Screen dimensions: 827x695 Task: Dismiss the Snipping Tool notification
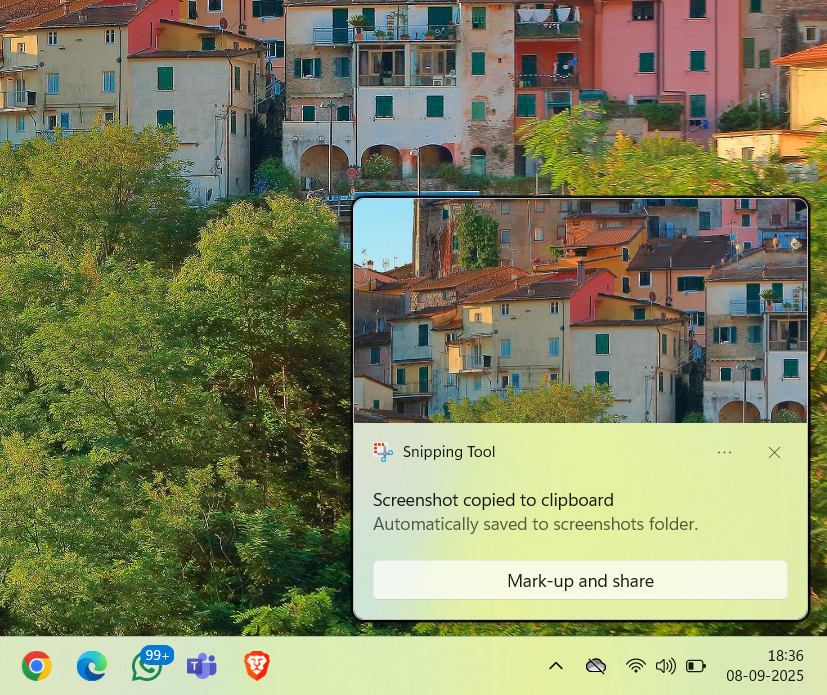774,453
